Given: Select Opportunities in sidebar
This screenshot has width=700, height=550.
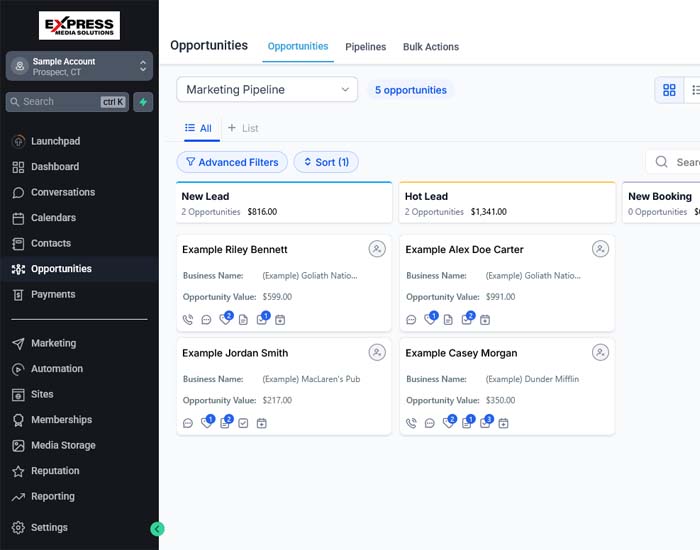Looking at the screenshot, I should [x=79, y=269].
